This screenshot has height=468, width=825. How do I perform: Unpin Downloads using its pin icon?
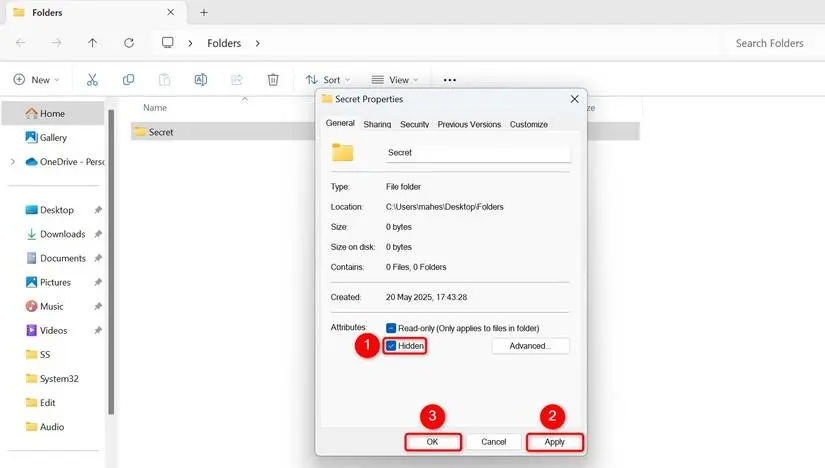[x=98, y=234]
